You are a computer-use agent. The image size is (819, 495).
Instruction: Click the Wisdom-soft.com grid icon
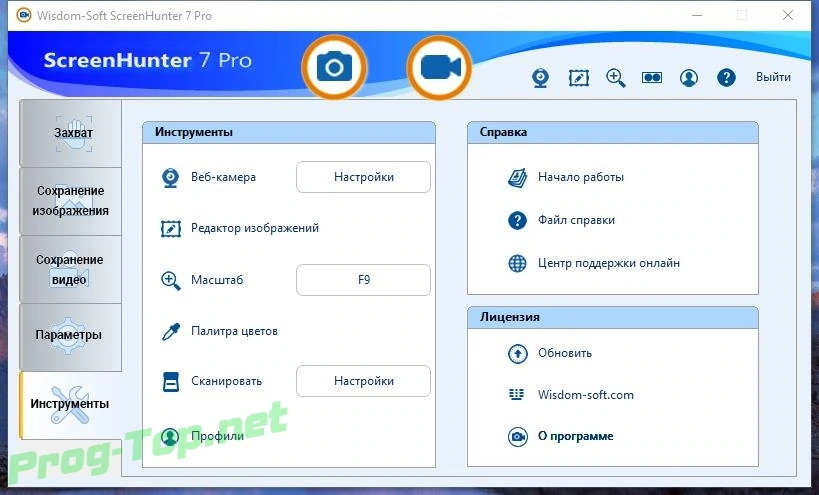click(x=517, y=394)
